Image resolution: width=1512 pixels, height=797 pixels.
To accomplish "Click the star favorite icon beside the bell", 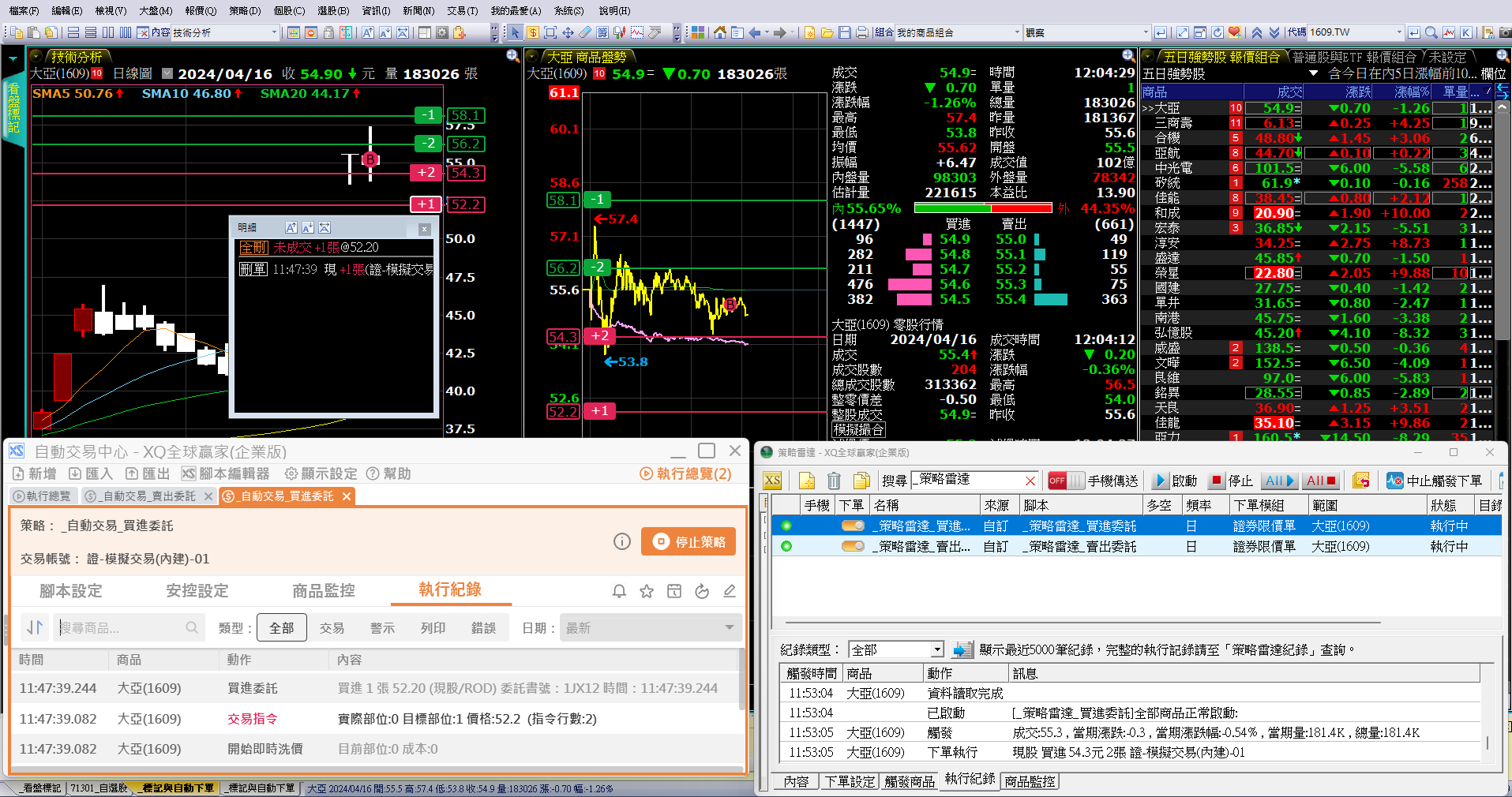I will tap(647, 591).
